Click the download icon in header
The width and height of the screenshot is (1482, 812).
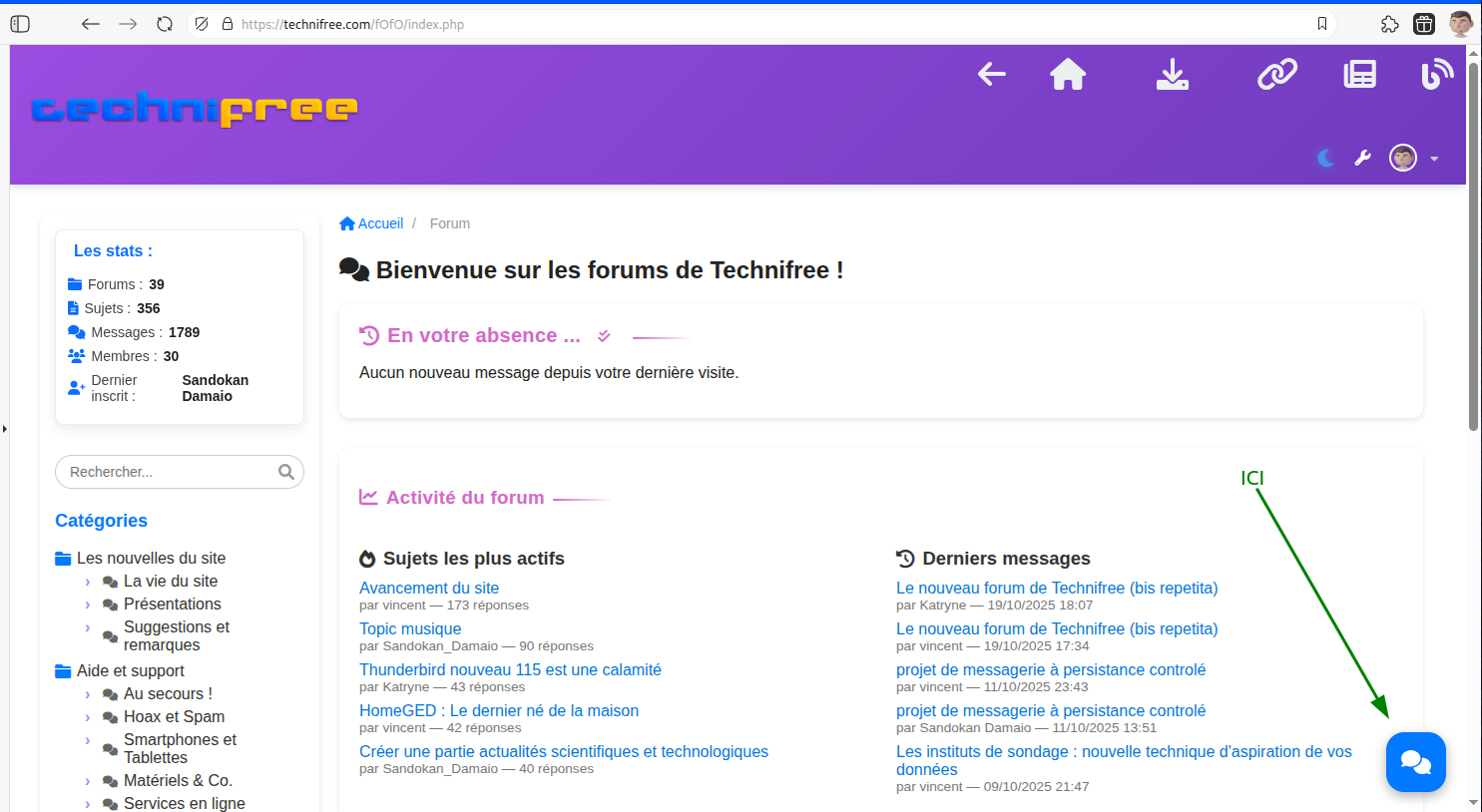tap(1172, 75)
